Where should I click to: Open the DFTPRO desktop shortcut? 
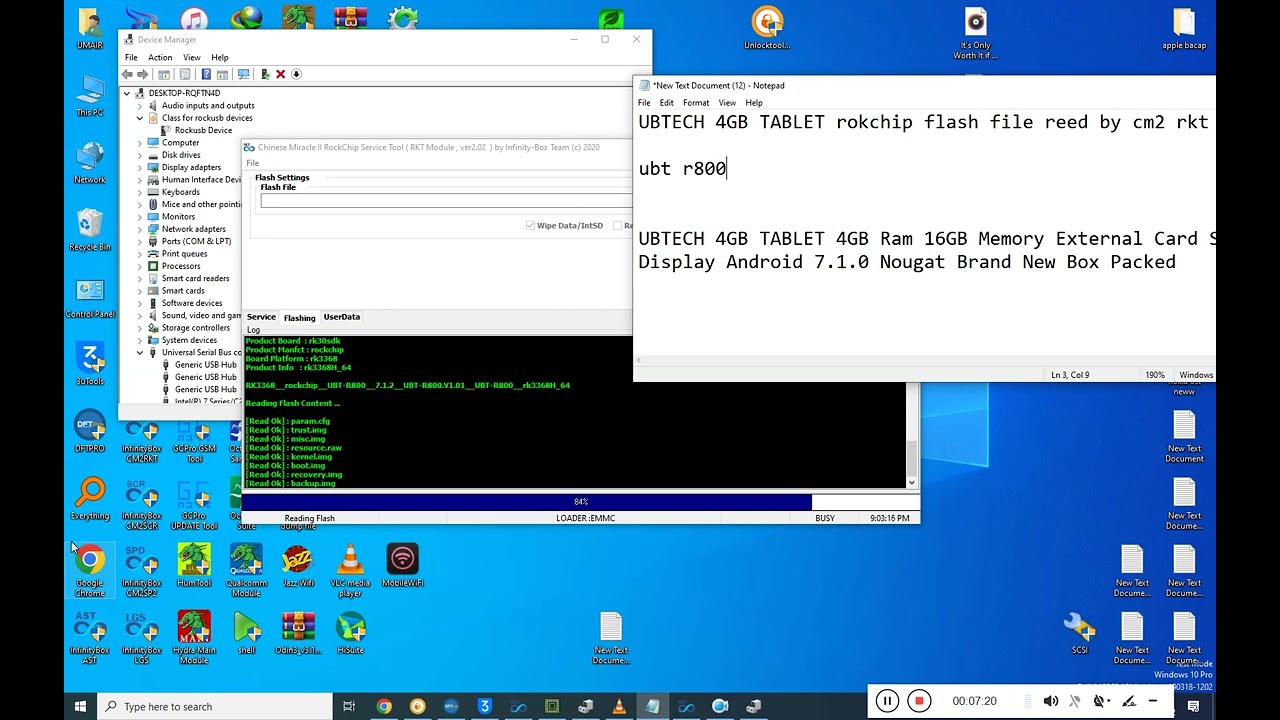(x=90, y=433)
